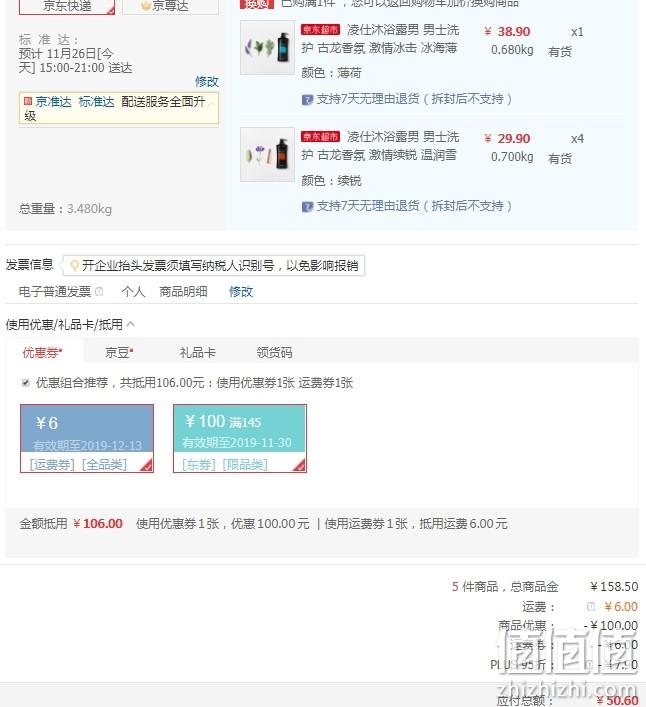Screen dimensions: 646x707
Task: Click the 7-day return icon under second product
Action: coord(307,207)
